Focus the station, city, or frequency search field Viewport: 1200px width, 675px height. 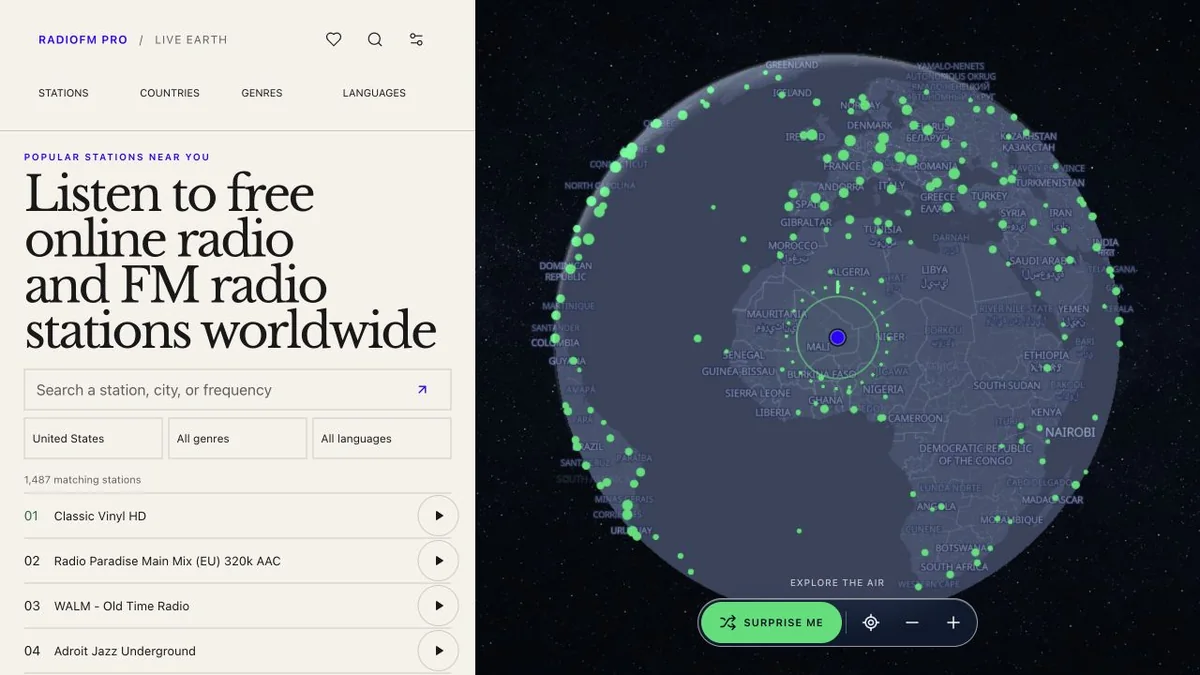237,390
